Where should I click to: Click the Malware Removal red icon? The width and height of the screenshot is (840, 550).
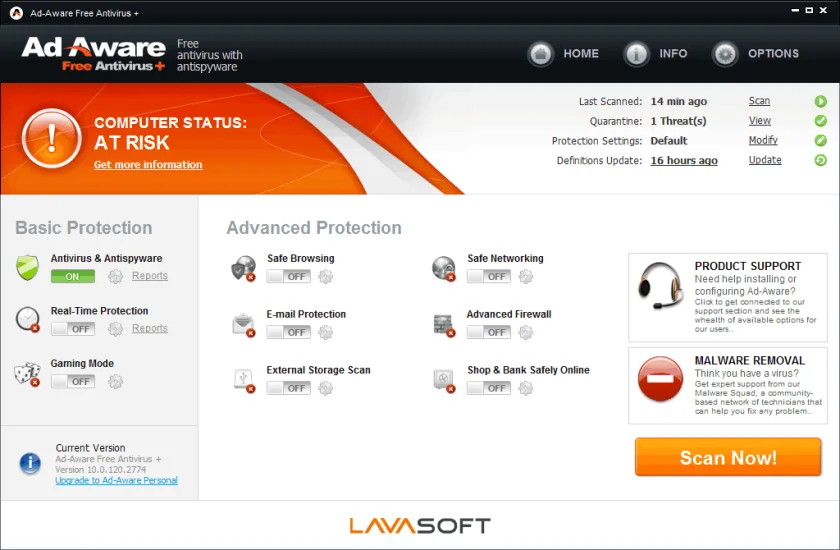click(x=661, y=379)
